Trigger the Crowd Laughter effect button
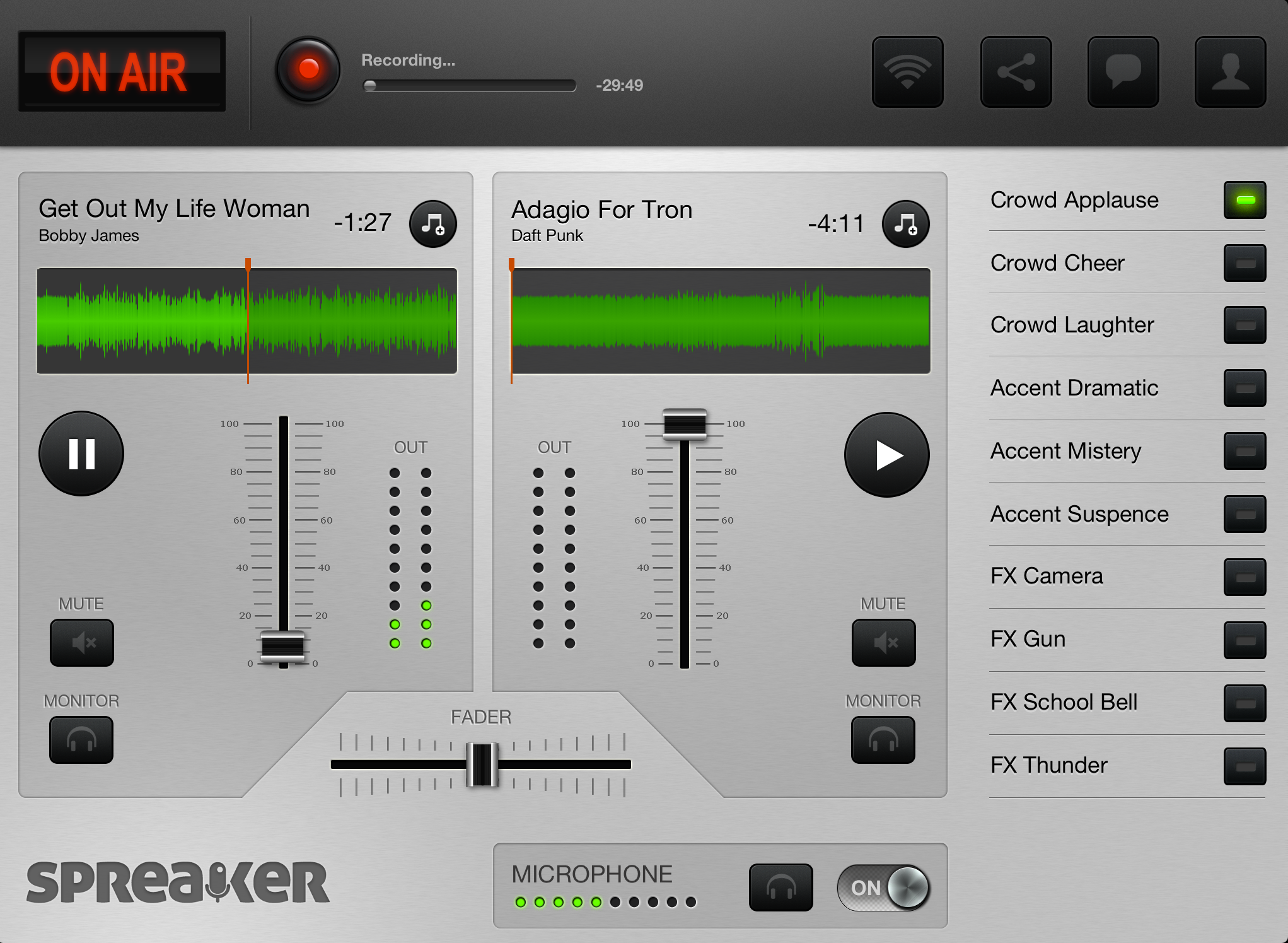 (1245, 325)
